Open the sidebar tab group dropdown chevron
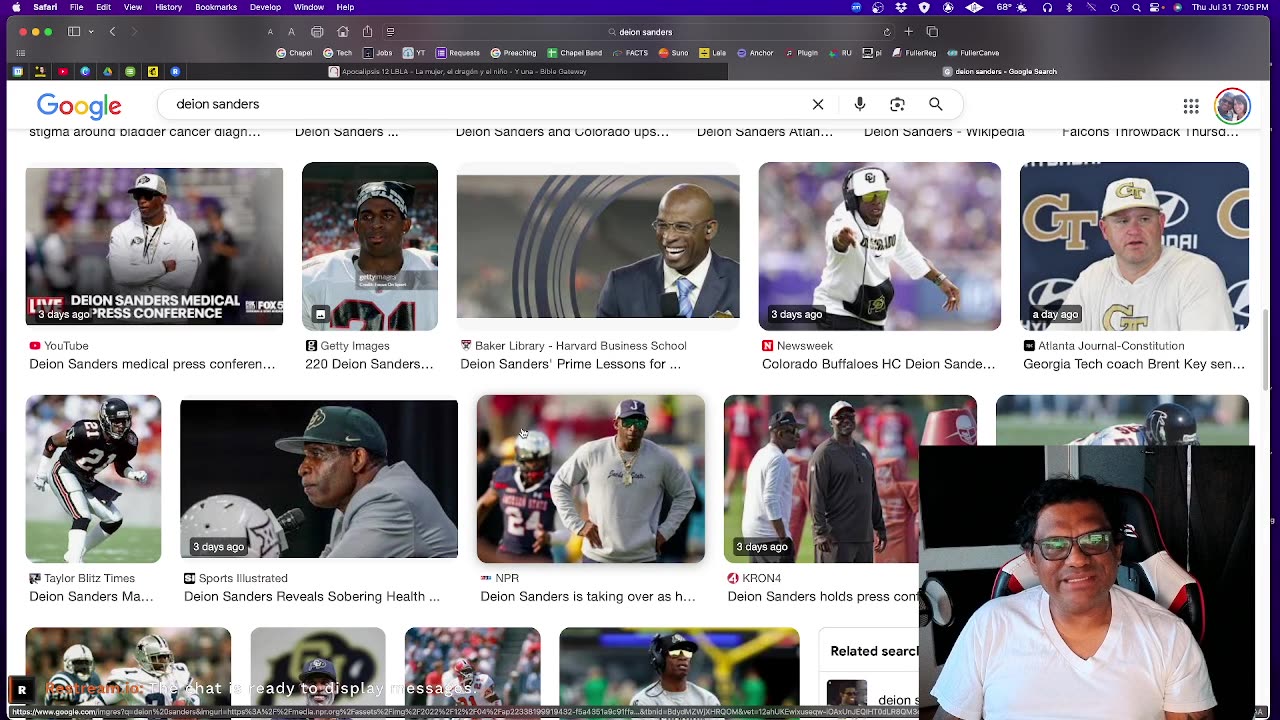 coord(90,32)
